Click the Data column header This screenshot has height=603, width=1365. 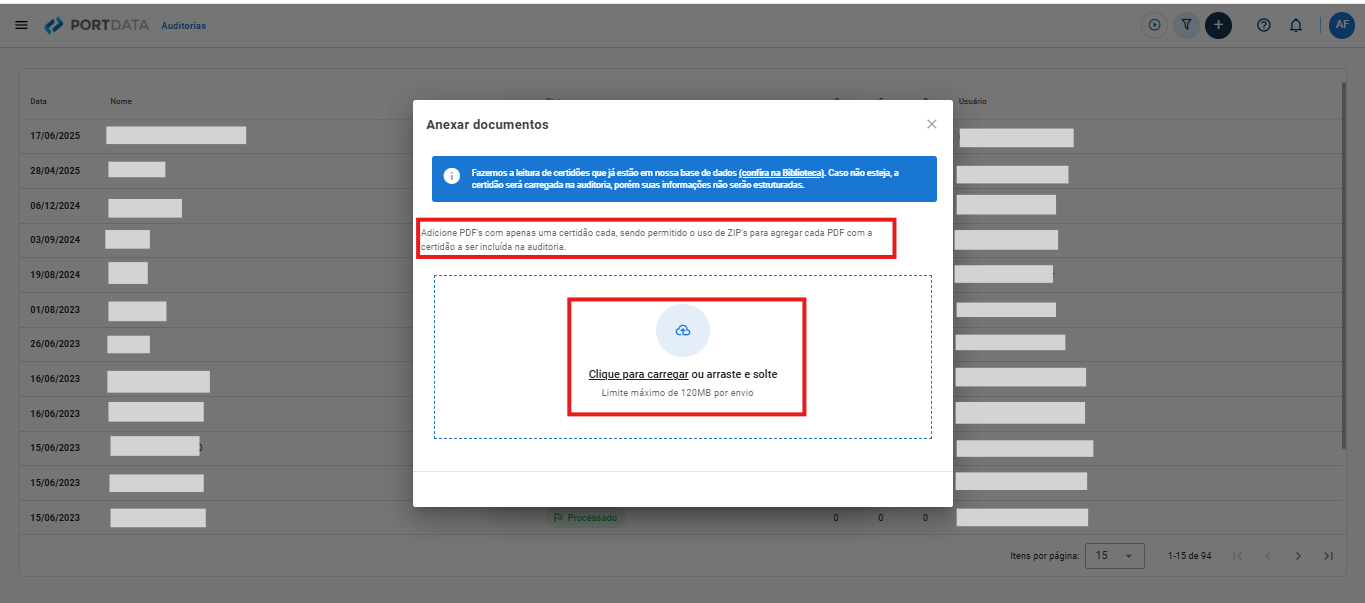[x=39, y=101]
